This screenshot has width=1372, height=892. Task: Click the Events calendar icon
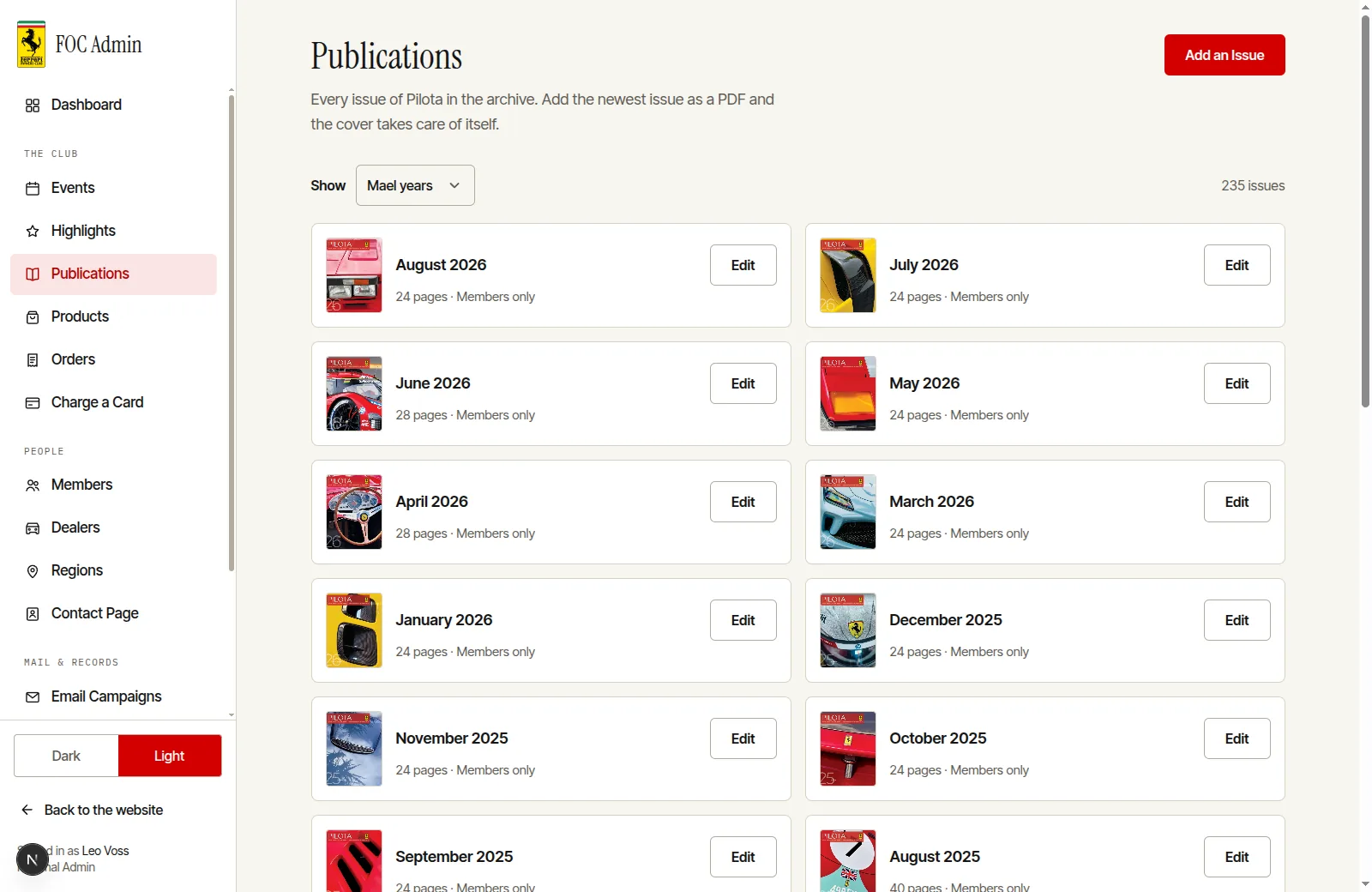click(33, 189)
